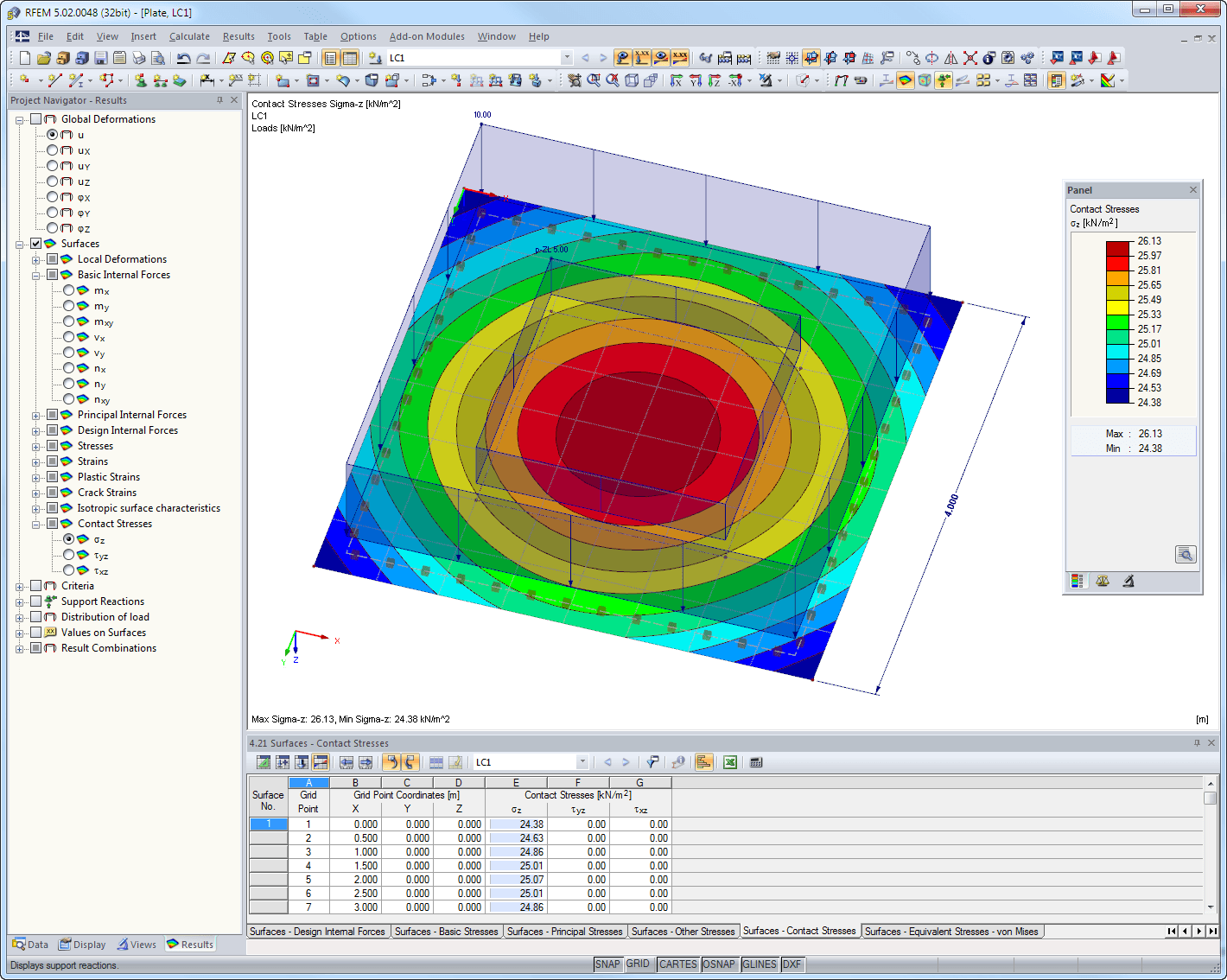The image size is (1227, 980).
Task: Click the color scale icon at Panel bottom
Action: tap(1077, 581)
